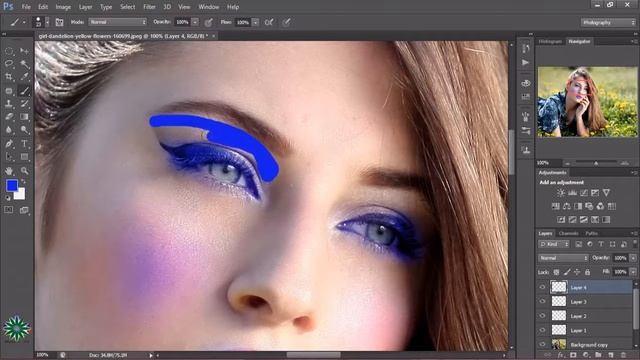Toggle lock position
640x360 pixels.
pyautogui.click(x=577, y=272)
